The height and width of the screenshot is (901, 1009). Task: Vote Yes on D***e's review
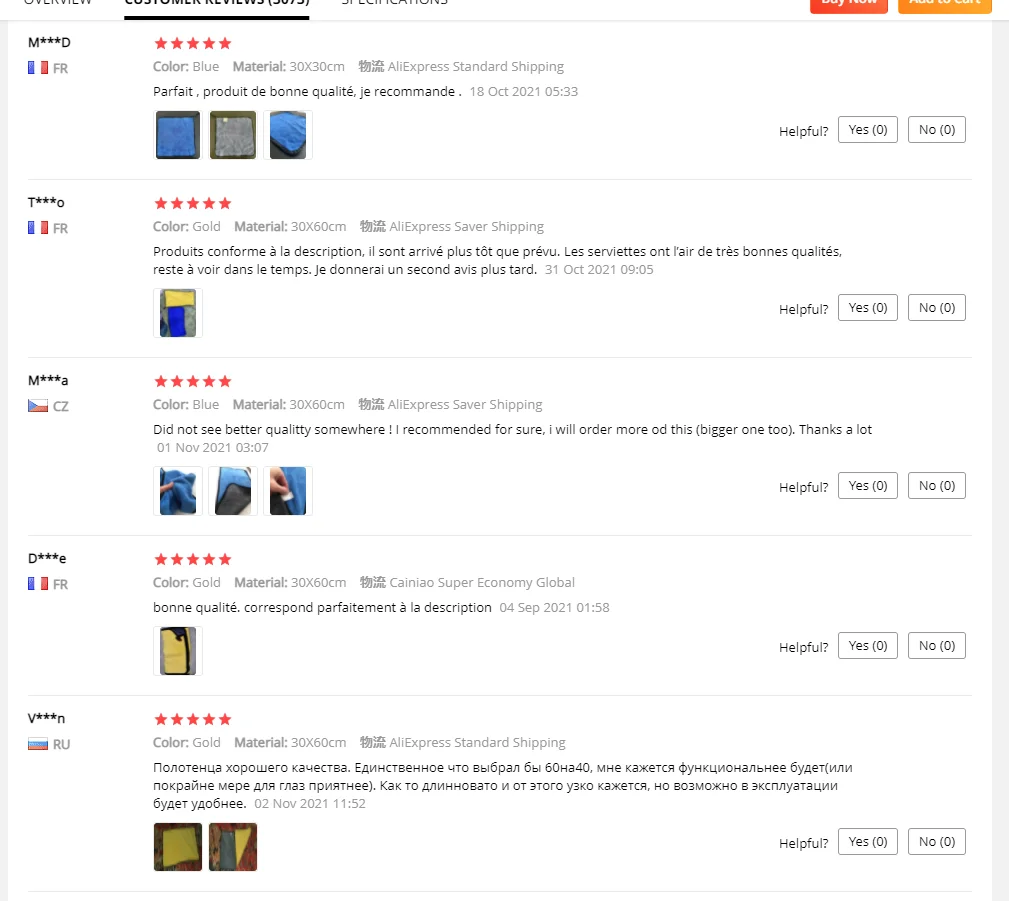click(867, 646)
